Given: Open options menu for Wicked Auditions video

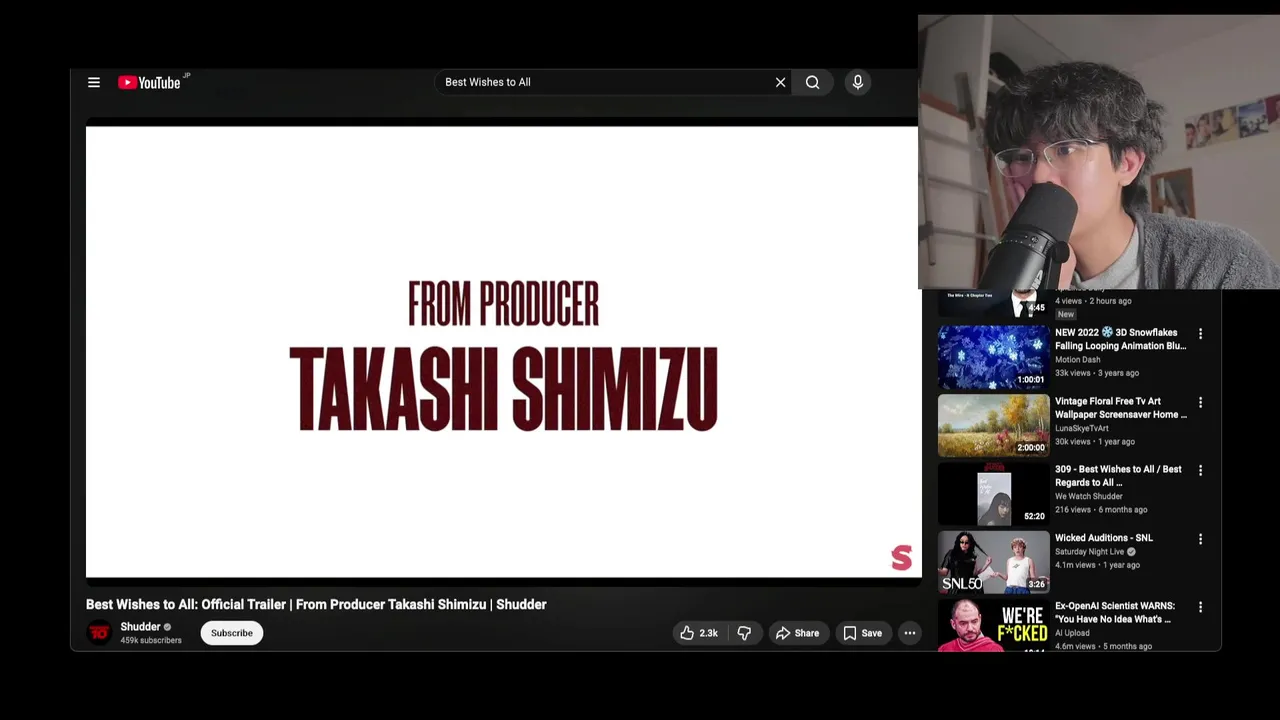Looking at the screenshot, I should click(1201, 540).
